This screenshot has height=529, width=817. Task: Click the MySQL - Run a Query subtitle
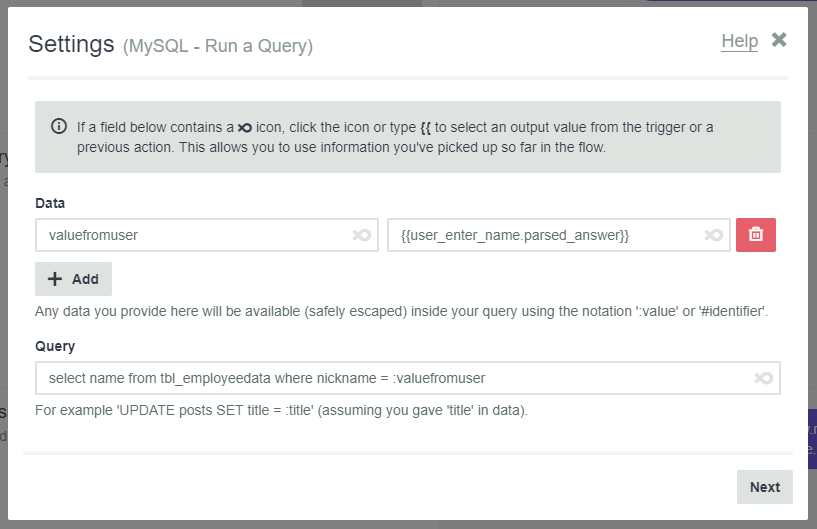[218, 46]
